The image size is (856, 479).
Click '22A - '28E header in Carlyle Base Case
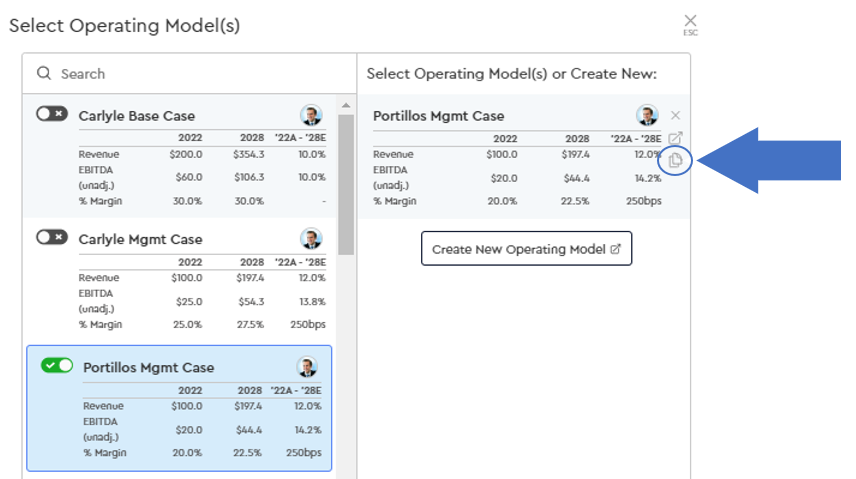300,138
